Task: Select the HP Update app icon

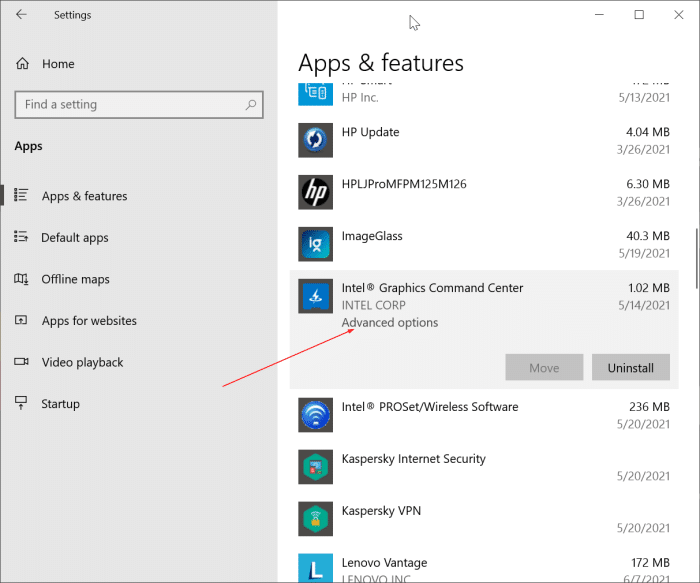Action: (315, 140)
